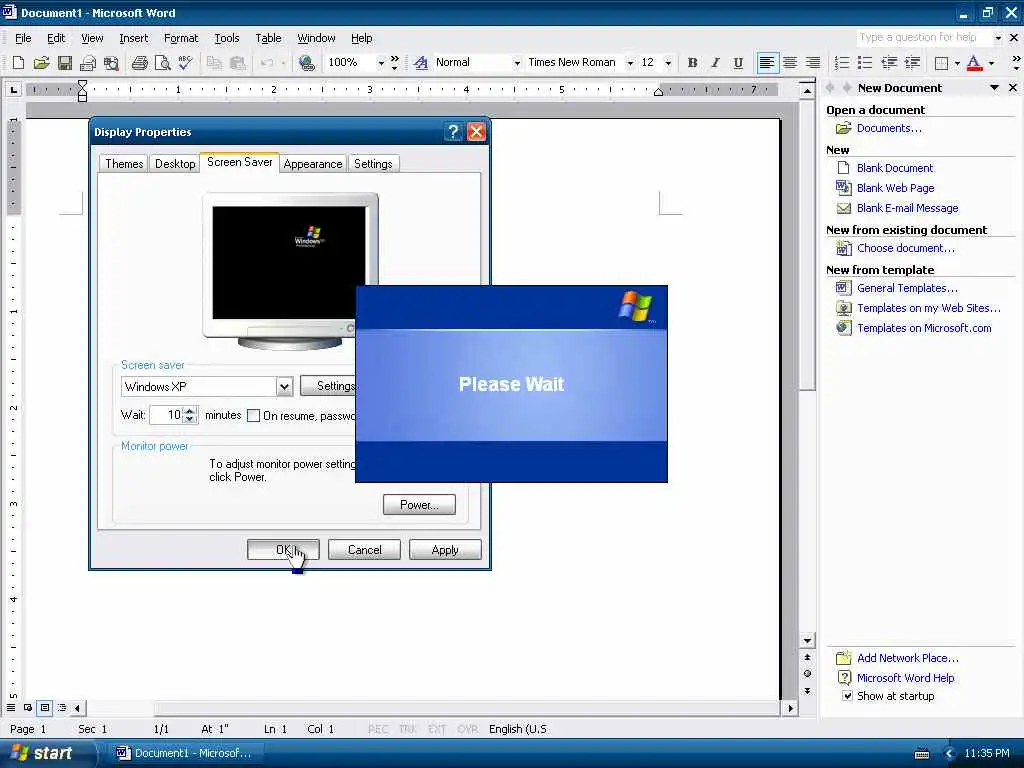1024x768 pixels.
Task: Apply font color with the A icon
Action: coord(974,63)
